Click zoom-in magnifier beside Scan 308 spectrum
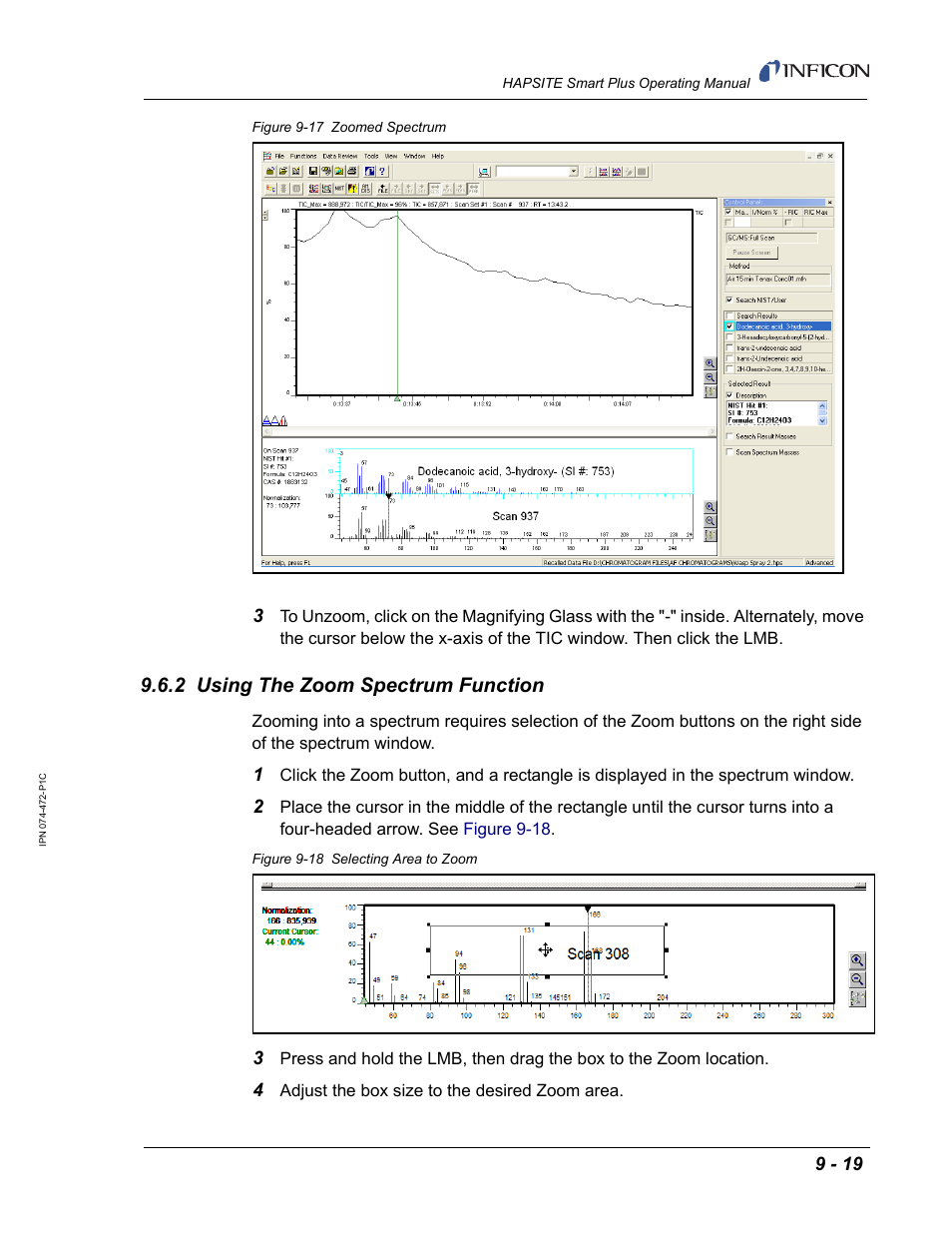Screen dimensions: 952x1233 (x=857, y=960)
